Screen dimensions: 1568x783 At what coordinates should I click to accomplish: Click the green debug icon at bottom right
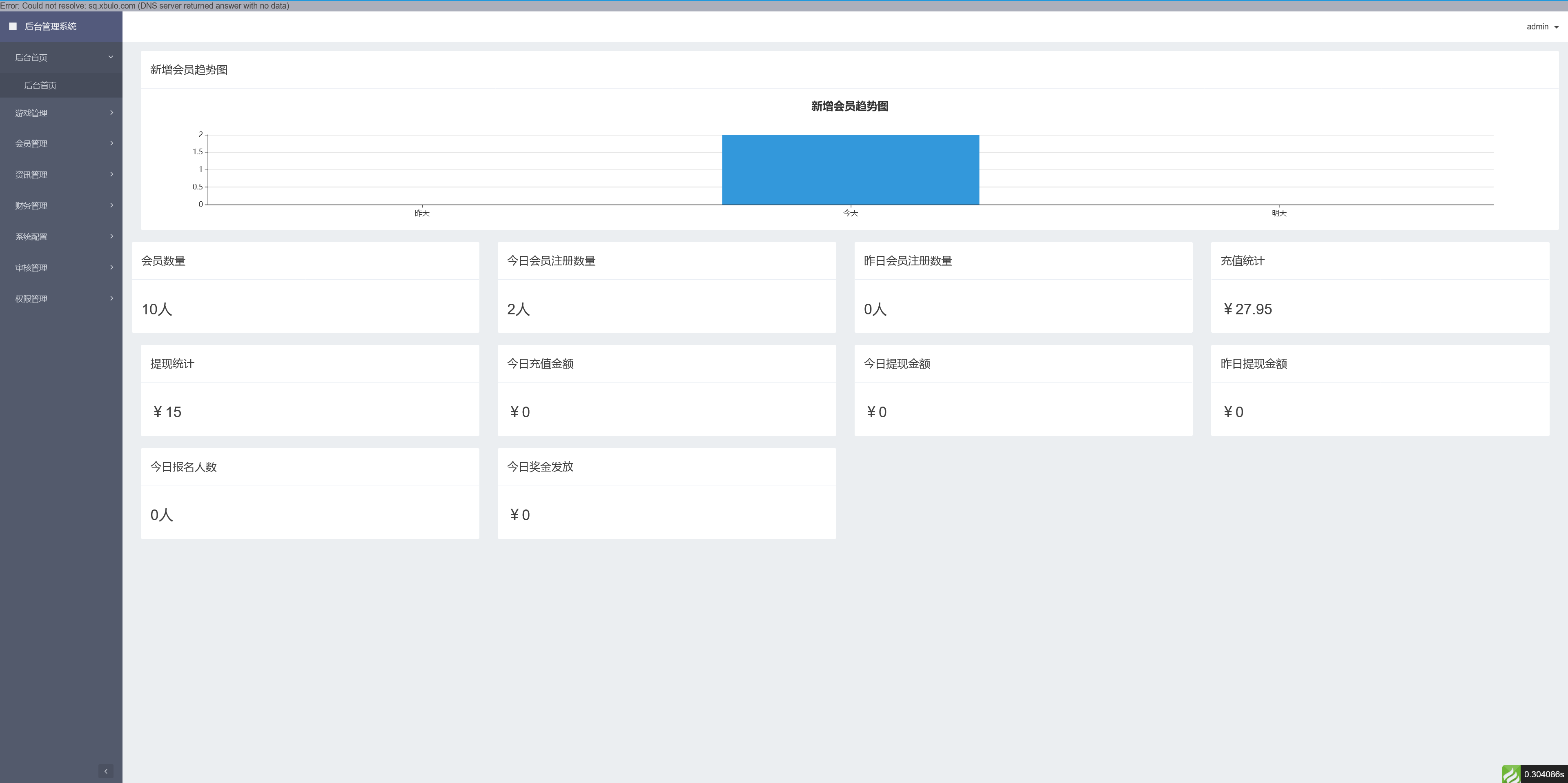(x=1511, y=774)
